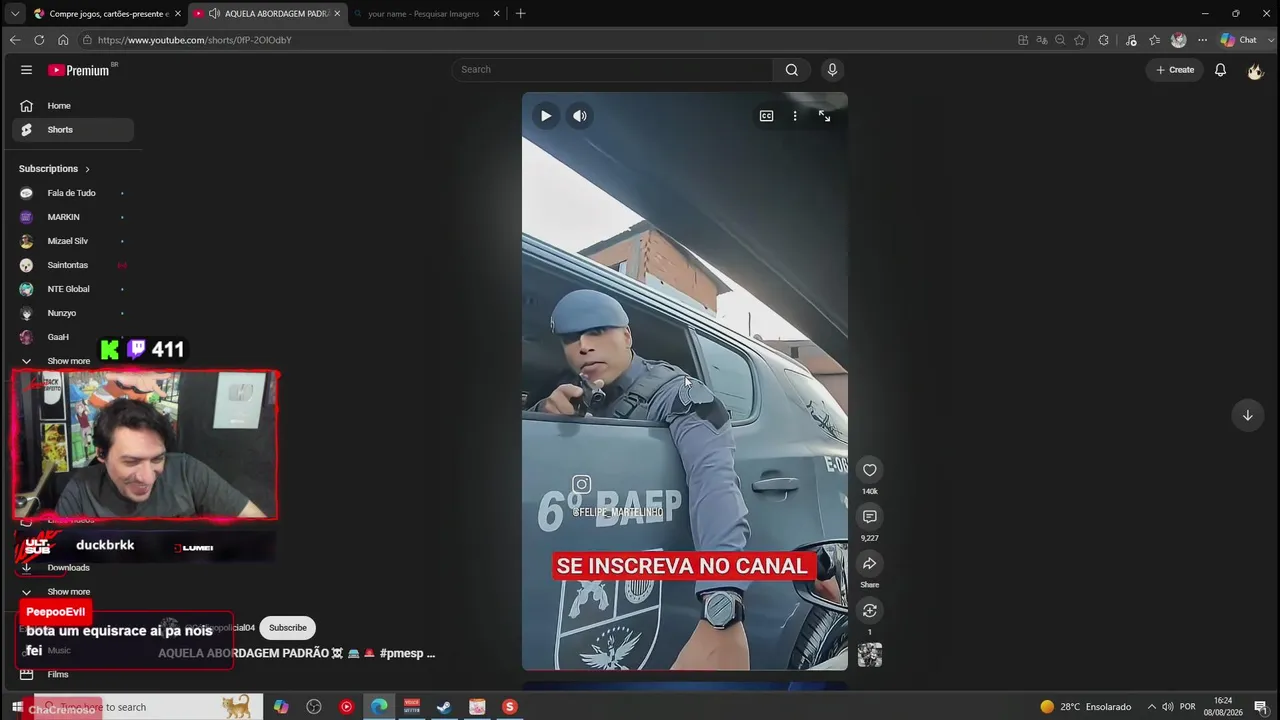Open the YouTube guide hamburger menu
The width and height of the screenshot is (1280, 720).
pos(27,70)
